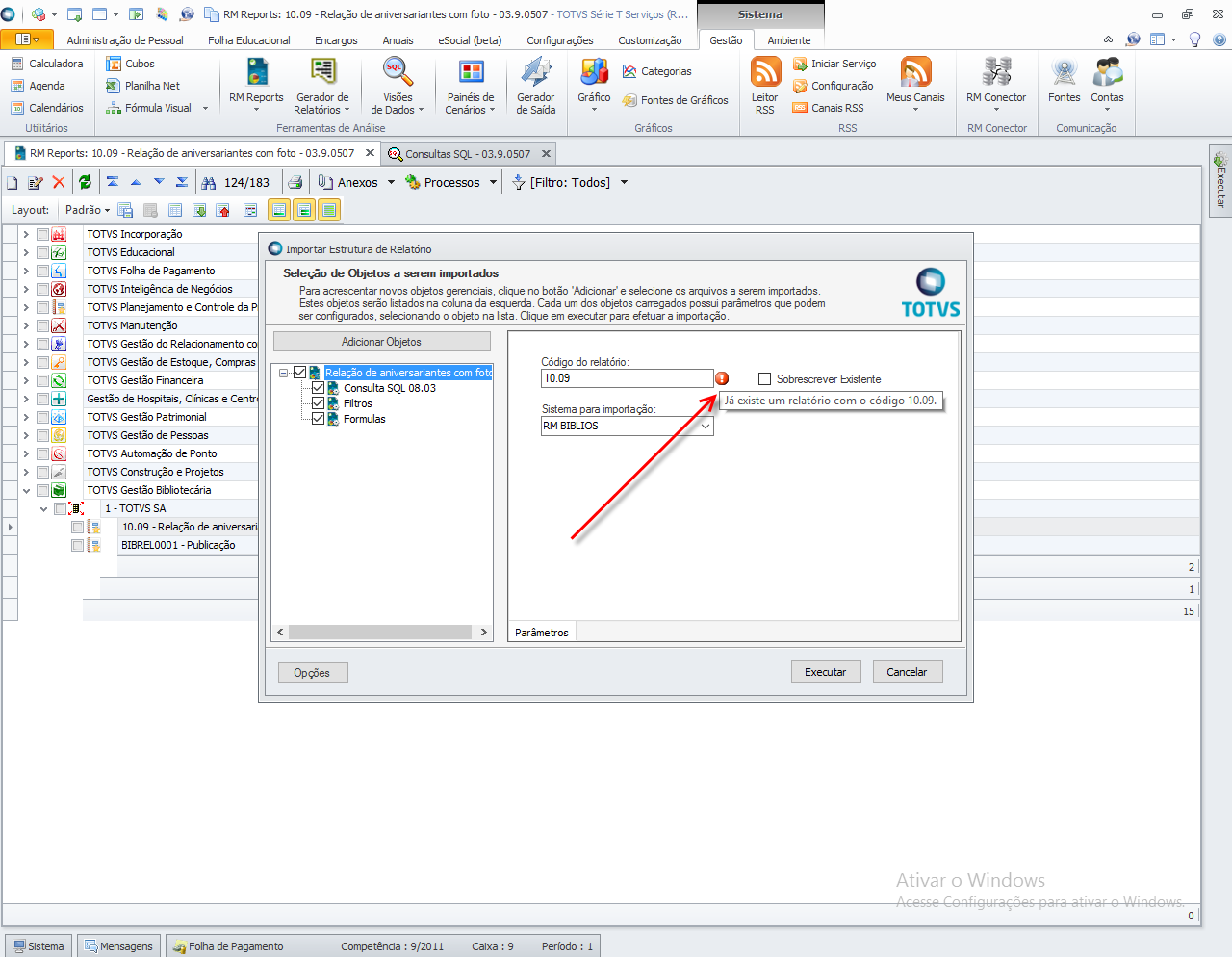Image resolution: width=1232 pixels, height=957 pixels.
Task: Tick the TOTVS Incorporação row checkbox
Action: pyautogui.click(x=42, y=234)
